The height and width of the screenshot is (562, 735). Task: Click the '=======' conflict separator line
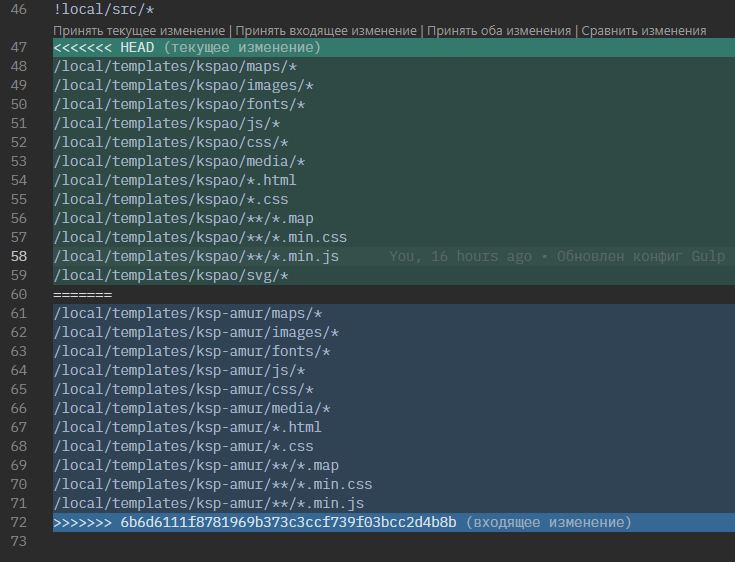(83, 295)
